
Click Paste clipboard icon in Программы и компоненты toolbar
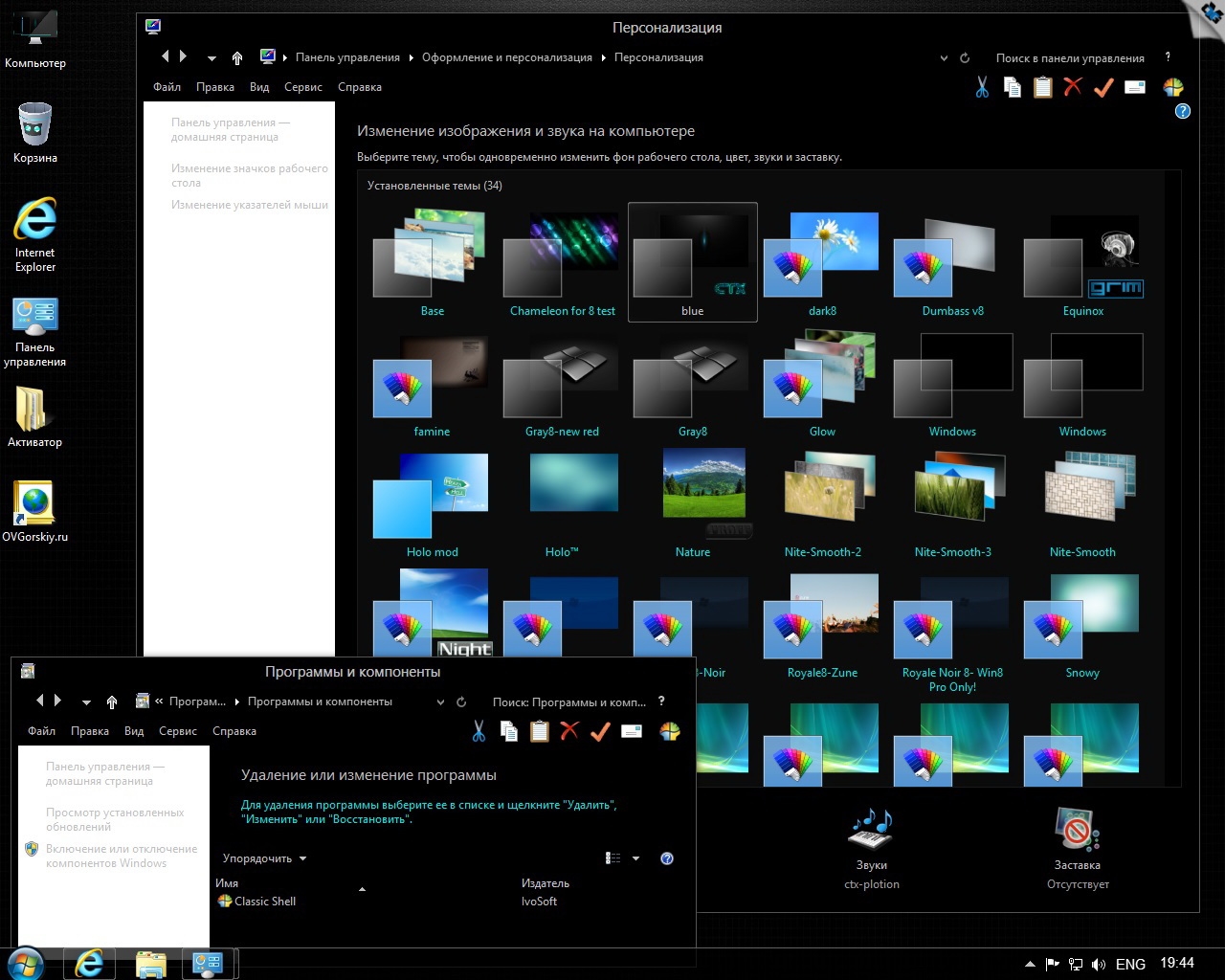[x=540, y=731]
